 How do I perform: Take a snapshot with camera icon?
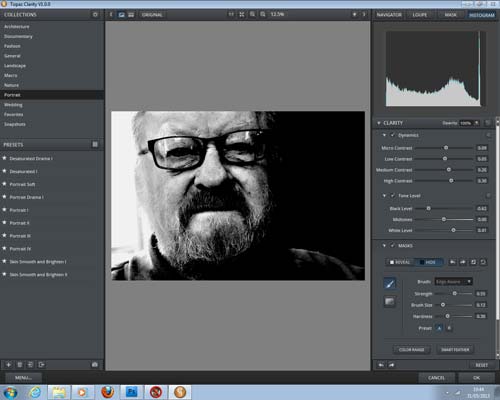point(95,365)
